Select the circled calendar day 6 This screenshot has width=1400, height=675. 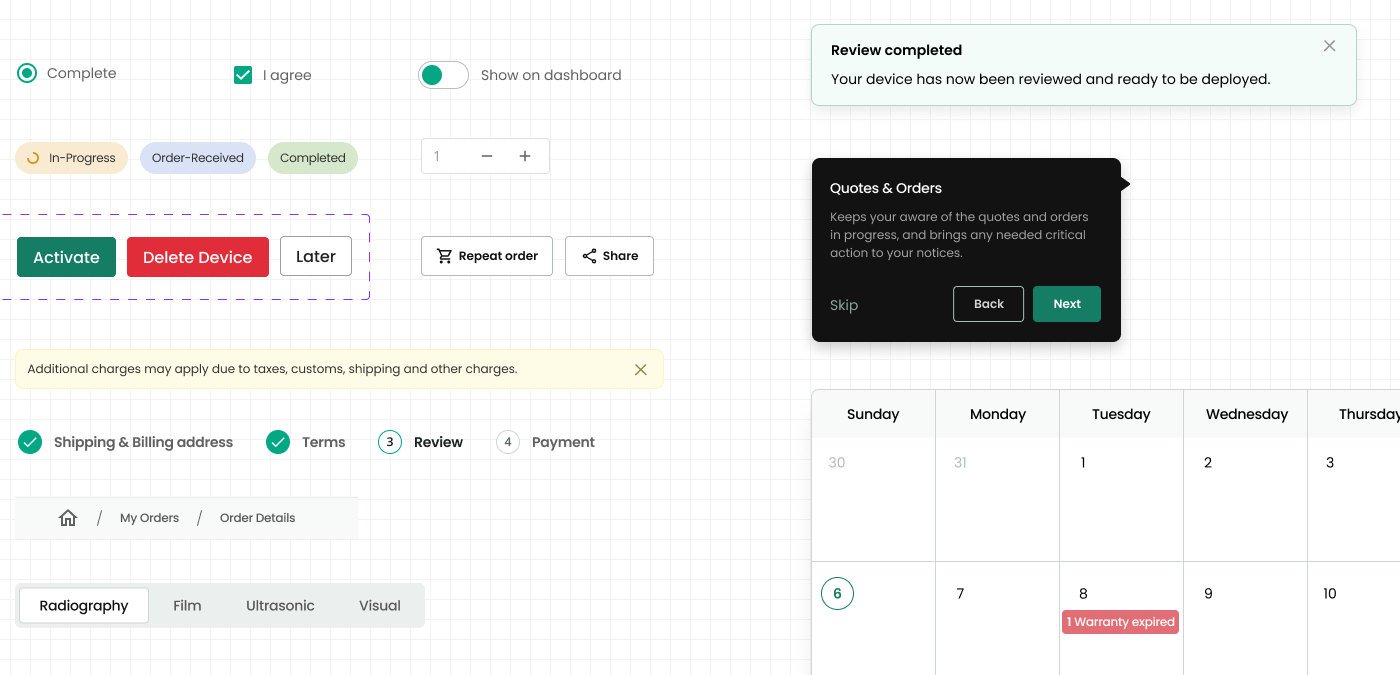pos(837,594)
